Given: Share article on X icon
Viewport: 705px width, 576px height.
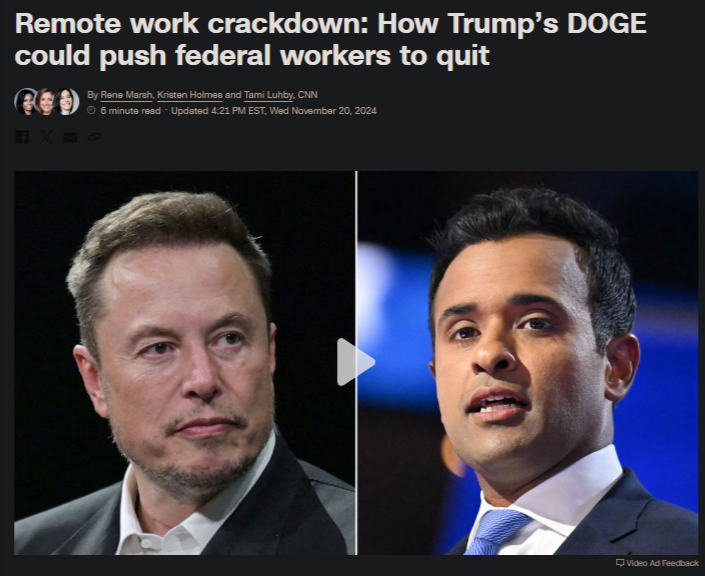Looking at the screenshot, I should (46, 137).
